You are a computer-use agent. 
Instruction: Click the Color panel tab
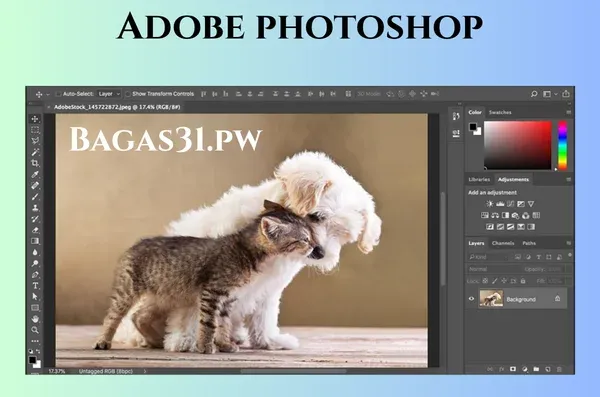coord(475,112)
